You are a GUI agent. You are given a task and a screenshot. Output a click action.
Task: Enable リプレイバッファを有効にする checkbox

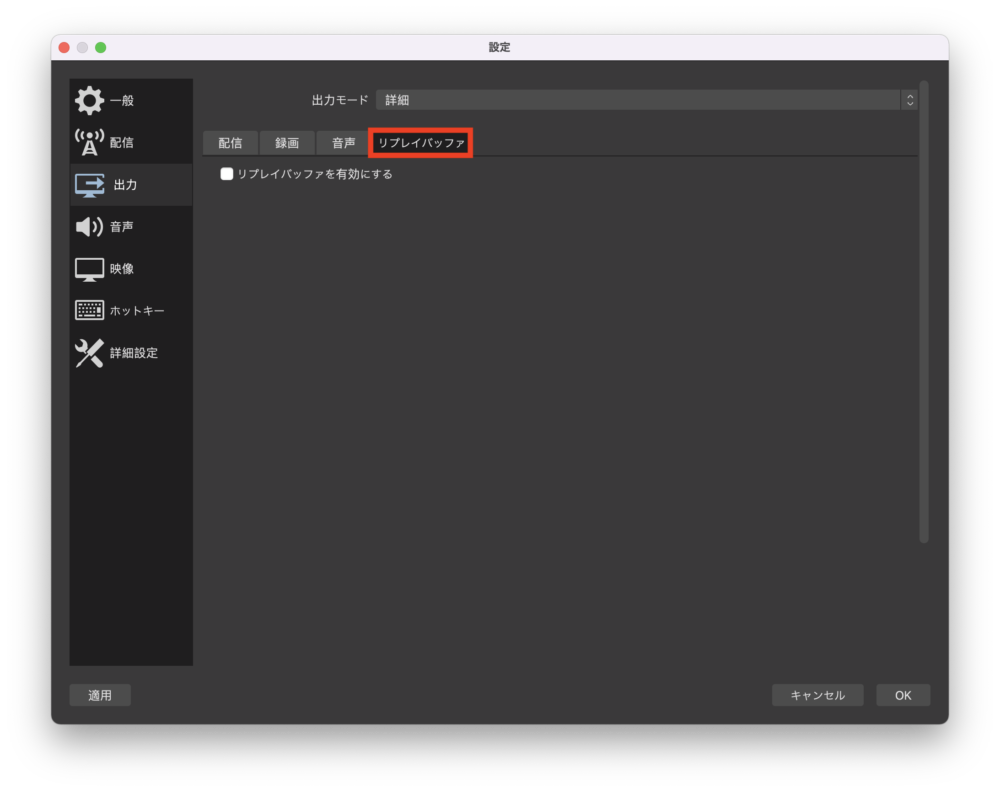click(x=226, y=174)
